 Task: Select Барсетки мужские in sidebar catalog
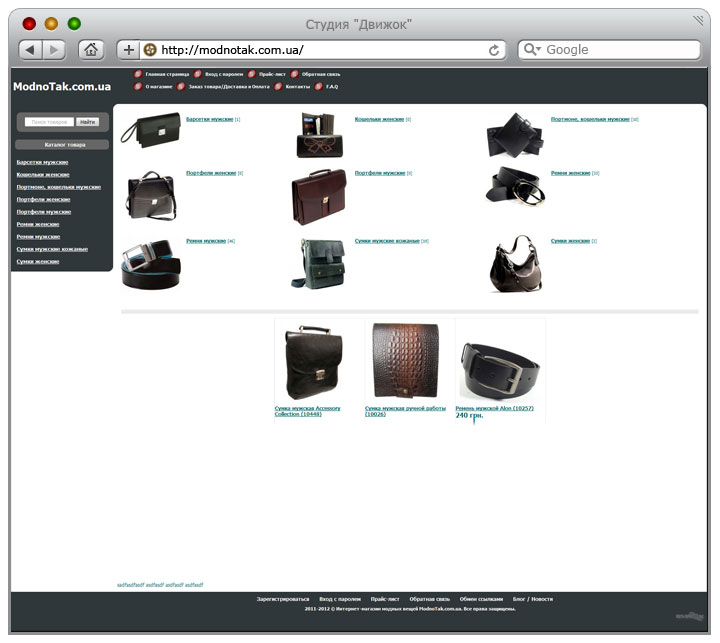pos(42,162)
